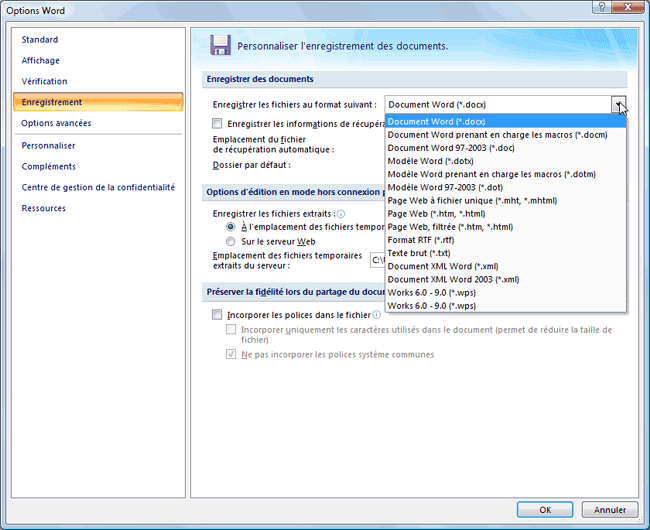Screen dimensions: 650x530
Task: Switch to the 'Vérification' category
Action: (x=45, y=82)
